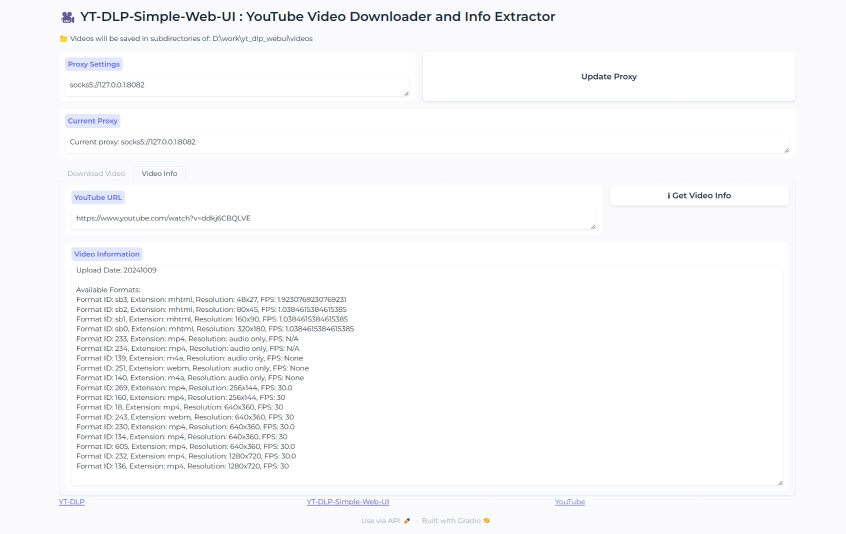Image resolution: width=846 pixels, height=534 pixels.
Task: Open the YT-DLP link
Action: tap(72, 502)
